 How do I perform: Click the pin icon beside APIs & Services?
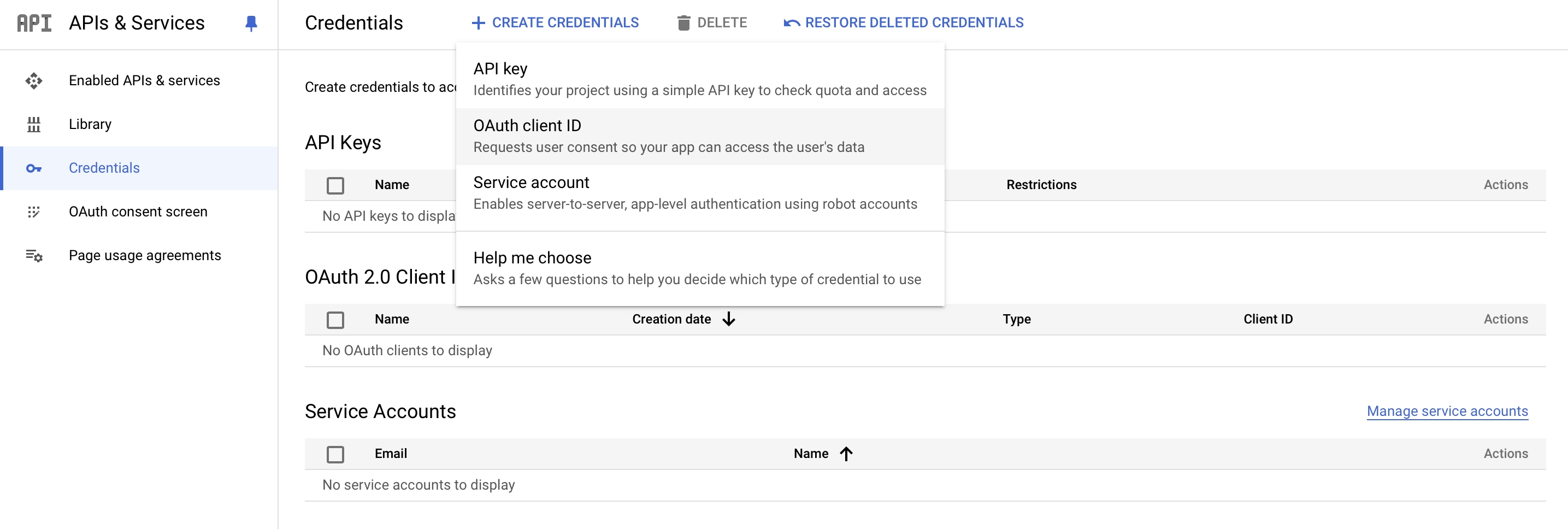pos(251,23)
